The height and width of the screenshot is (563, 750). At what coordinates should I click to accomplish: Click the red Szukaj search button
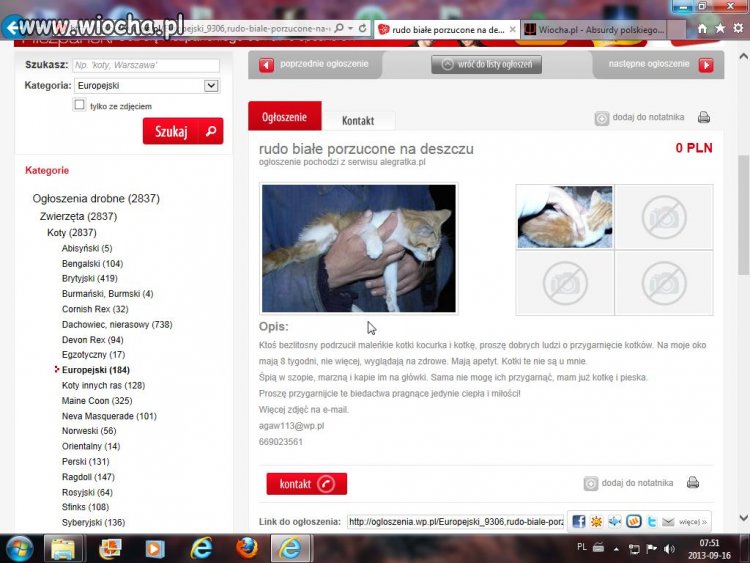(x=183, y=131)
